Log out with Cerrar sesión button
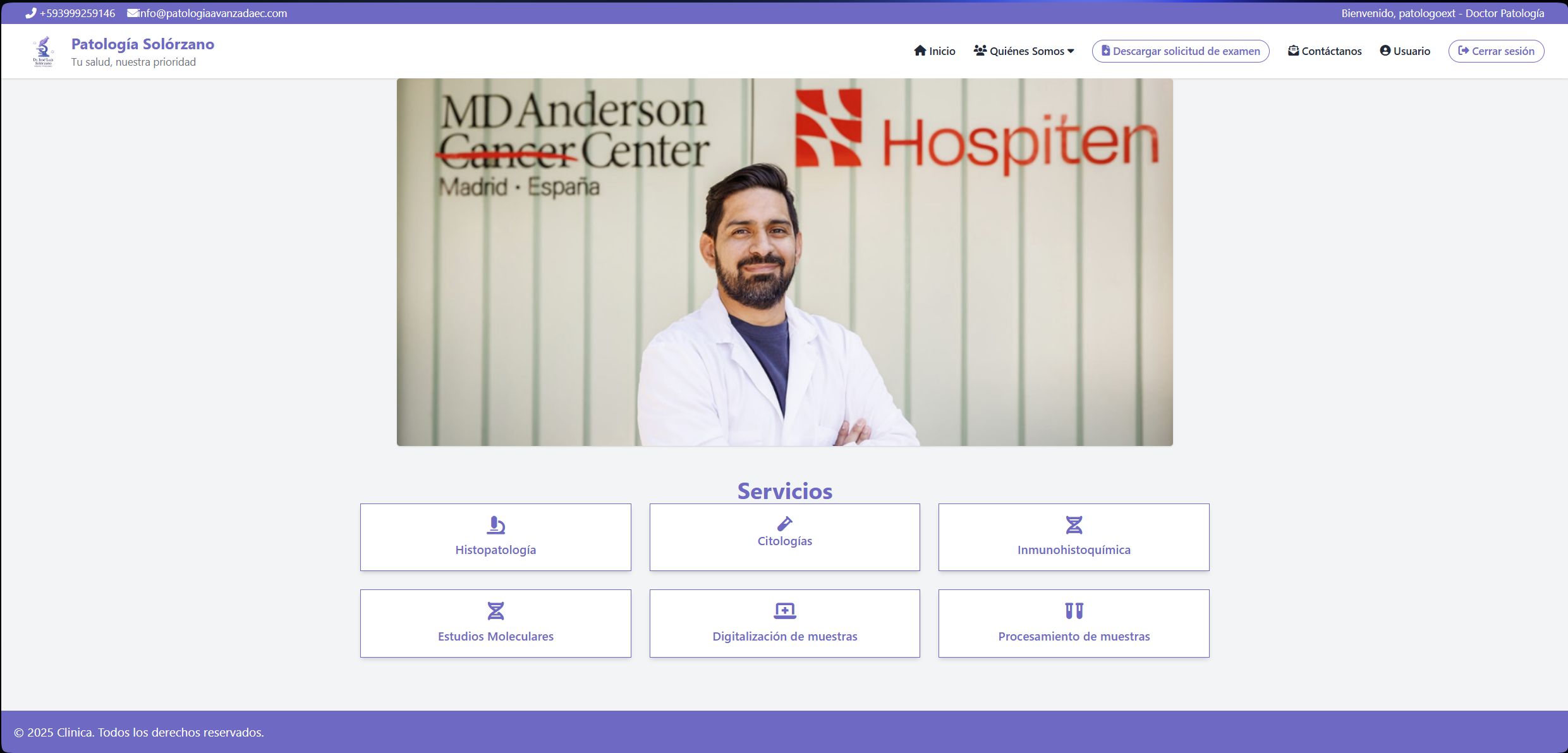This screenshot has width=1568, height=753. click(1496, 51)
